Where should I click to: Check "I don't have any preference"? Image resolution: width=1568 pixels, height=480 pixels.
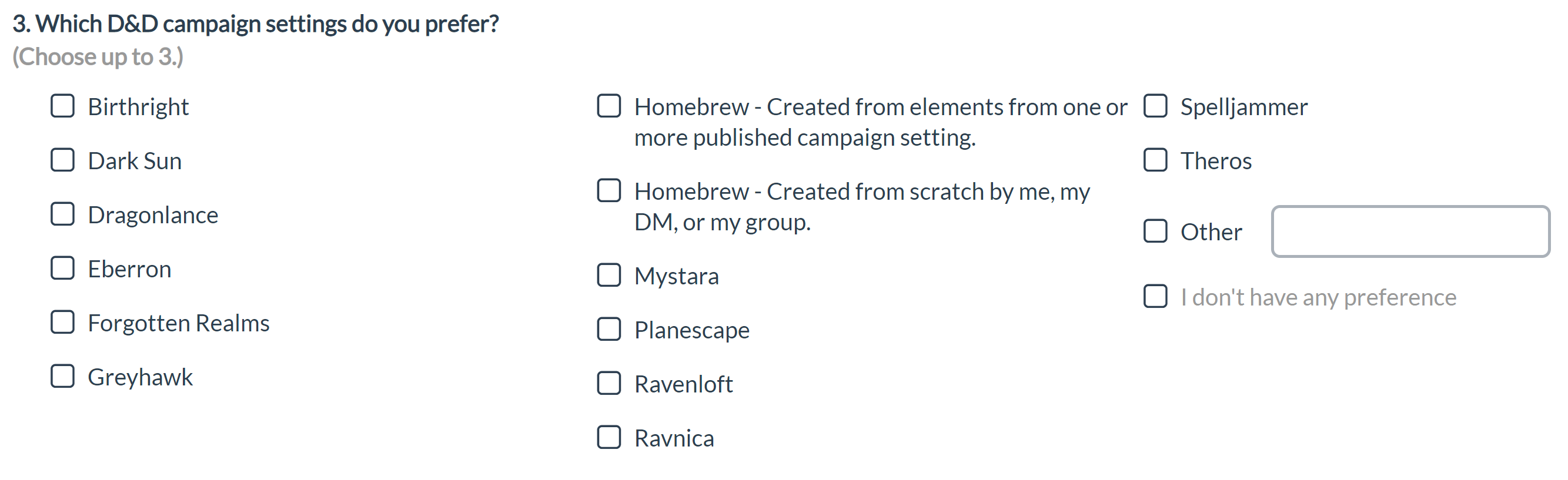pyautogui.click(x=1155, y=296)
